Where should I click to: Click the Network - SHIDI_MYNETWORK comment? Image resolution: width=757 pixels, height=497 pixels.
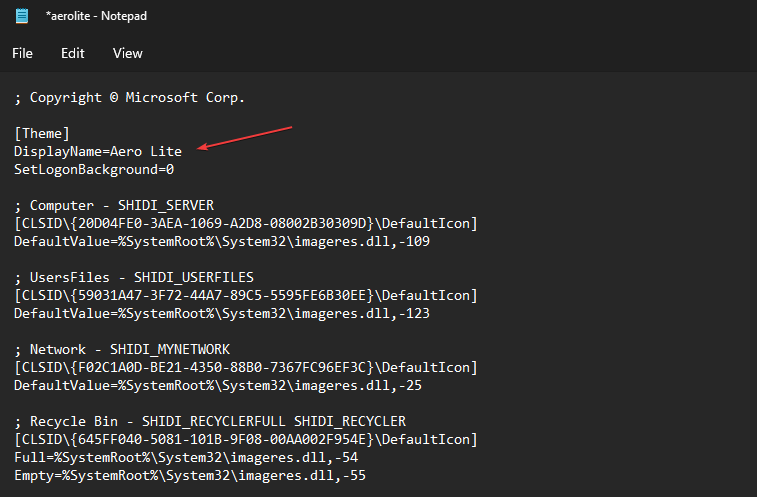(x=121, y=349)
